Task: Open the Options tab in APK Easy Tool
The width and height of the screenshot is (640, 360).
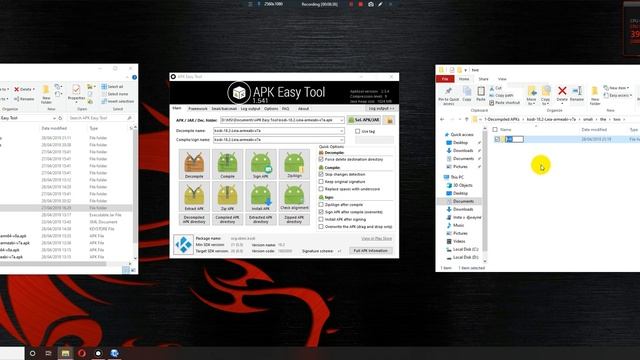Action: point(271,109)
